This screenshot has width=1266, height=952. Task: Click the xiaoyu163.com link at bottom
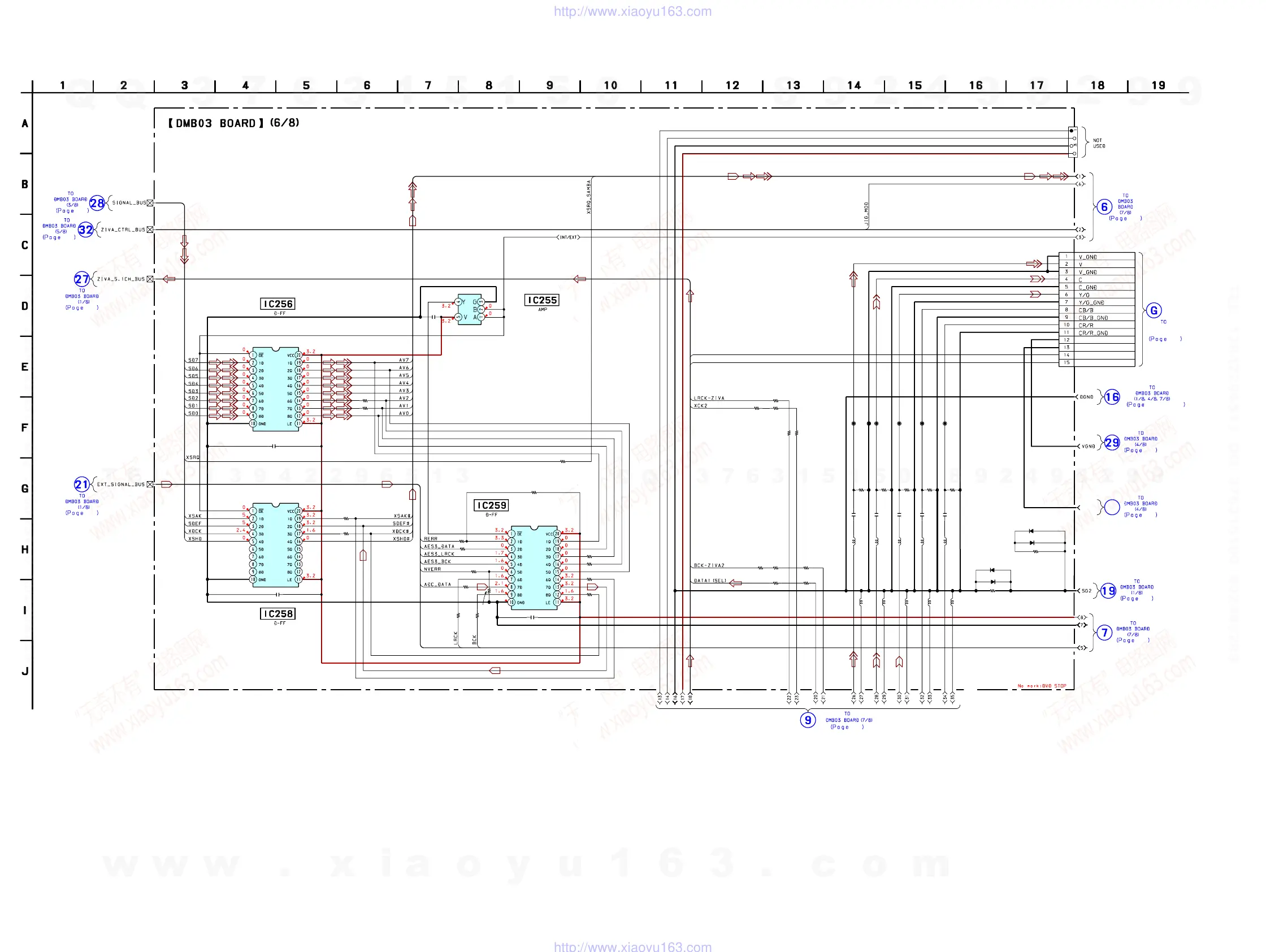(632, 946)
